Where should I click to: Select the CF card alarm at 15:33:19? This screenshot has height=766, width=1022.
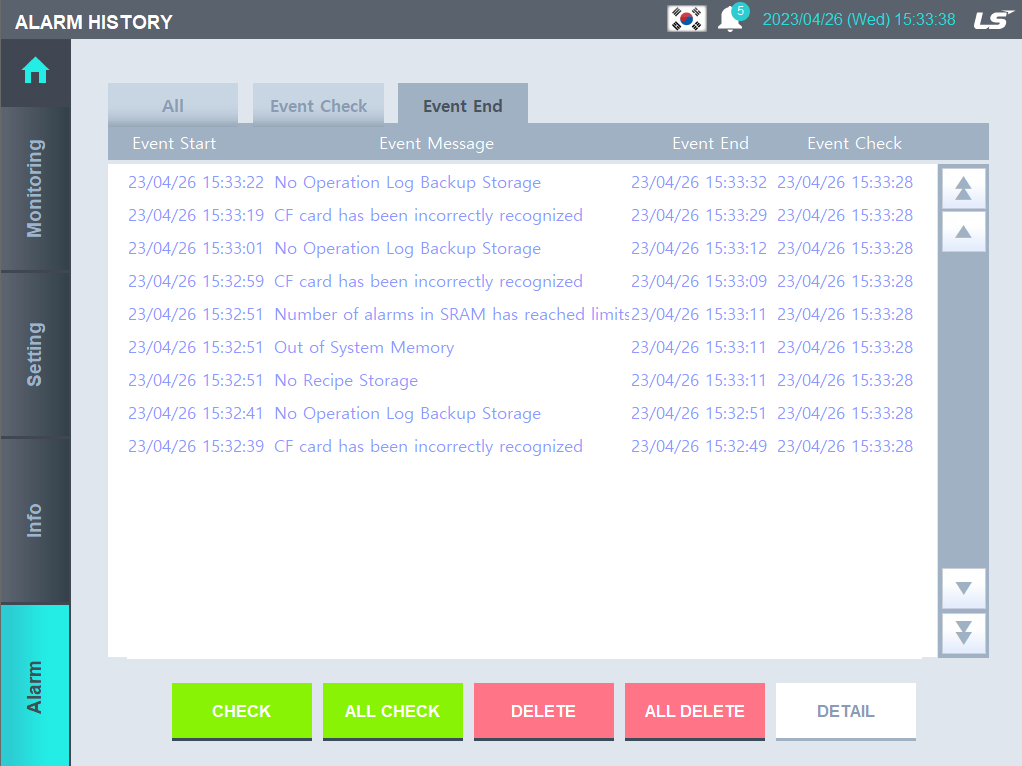[521, 215]
